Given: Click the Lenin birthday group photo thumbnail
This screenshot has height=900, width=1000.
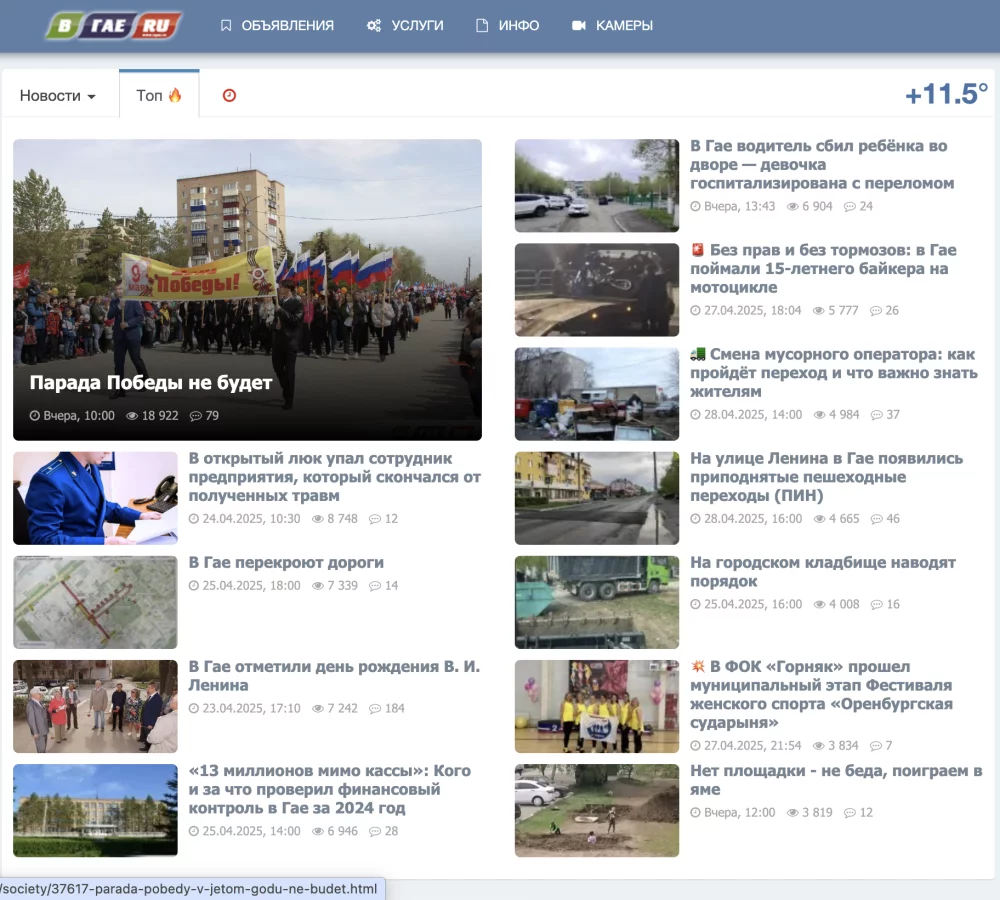Looking at the screenshot, I should 95,706.
